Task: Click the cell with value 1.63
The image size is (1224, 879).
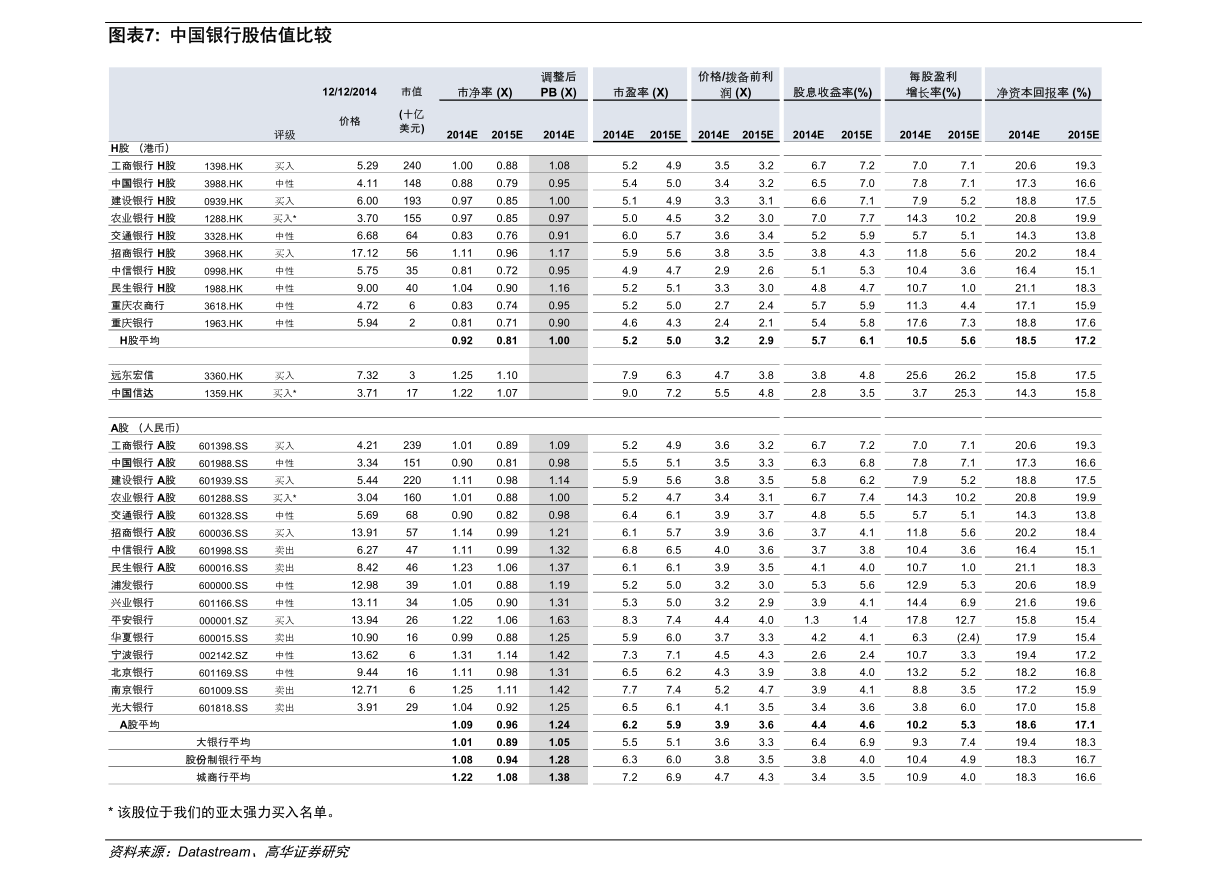Action: (x=559, y=620)
